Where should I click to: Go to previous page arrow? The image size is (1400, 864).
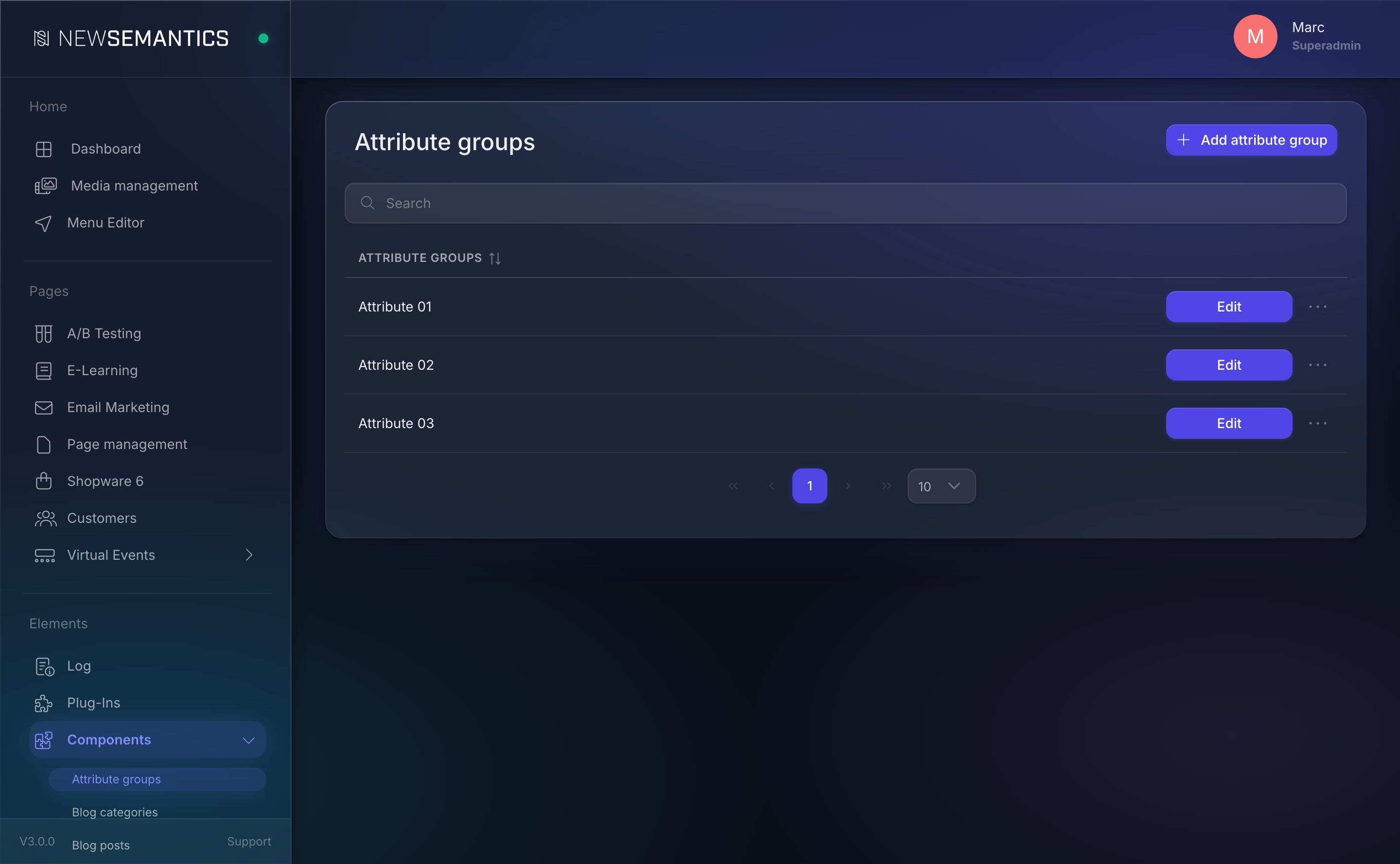[772, 486]
